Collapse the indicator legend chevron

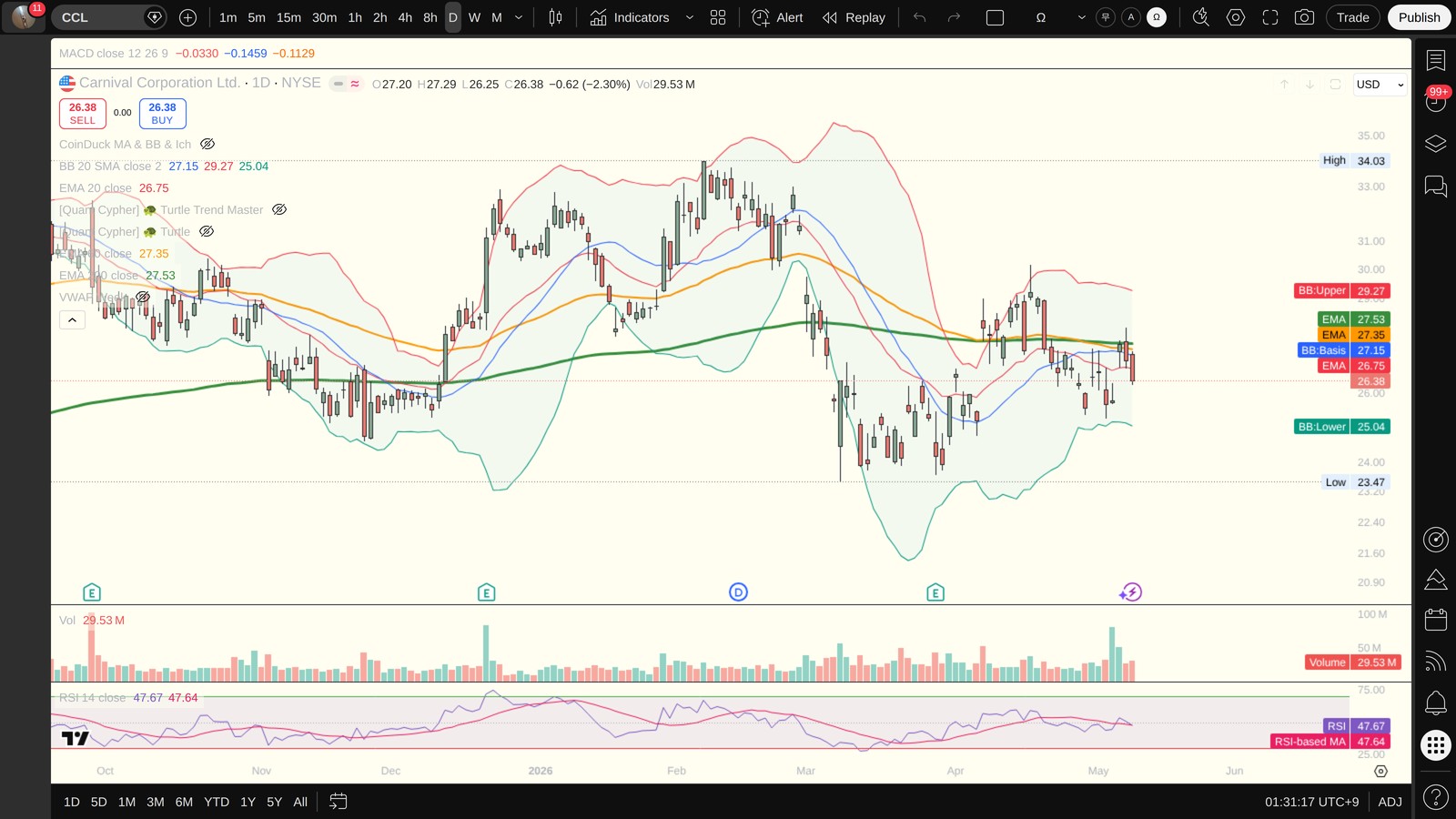tap(72, 319)
